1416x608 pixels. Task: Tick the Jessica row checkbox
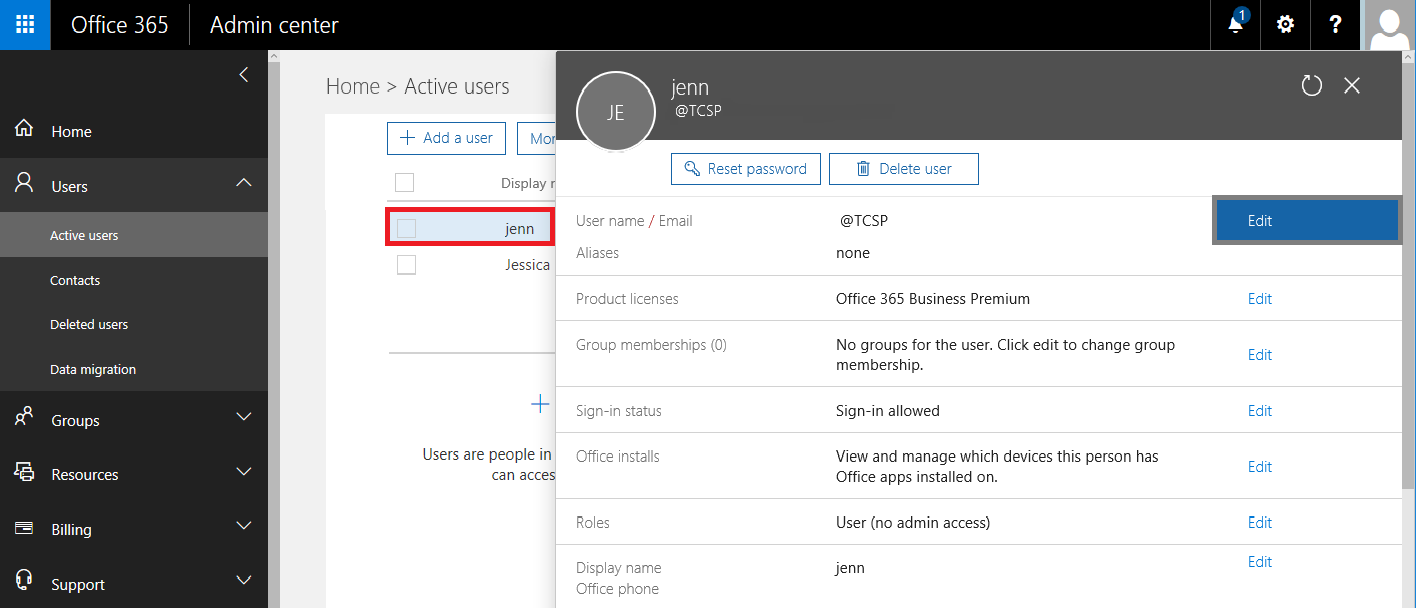point(406,265)
